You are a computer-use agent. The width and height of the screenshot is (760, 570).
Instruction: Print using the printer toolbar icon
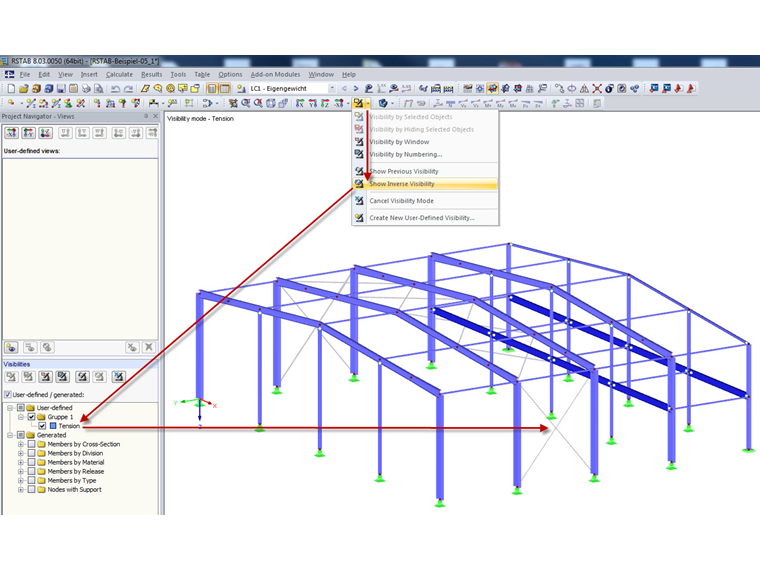tap(86, 88)
